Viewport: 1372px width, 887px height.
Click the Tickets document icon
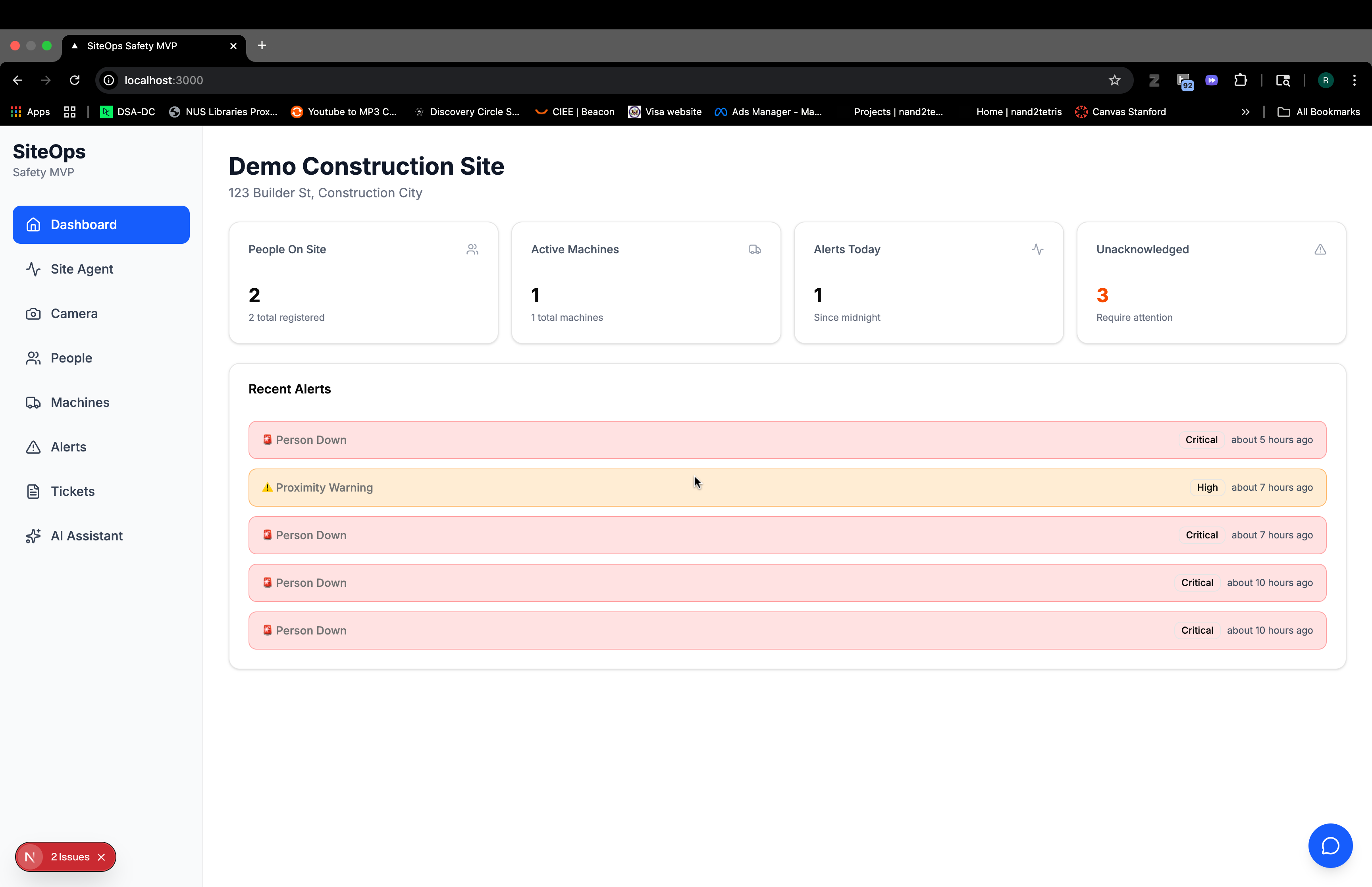coord(33,491)
